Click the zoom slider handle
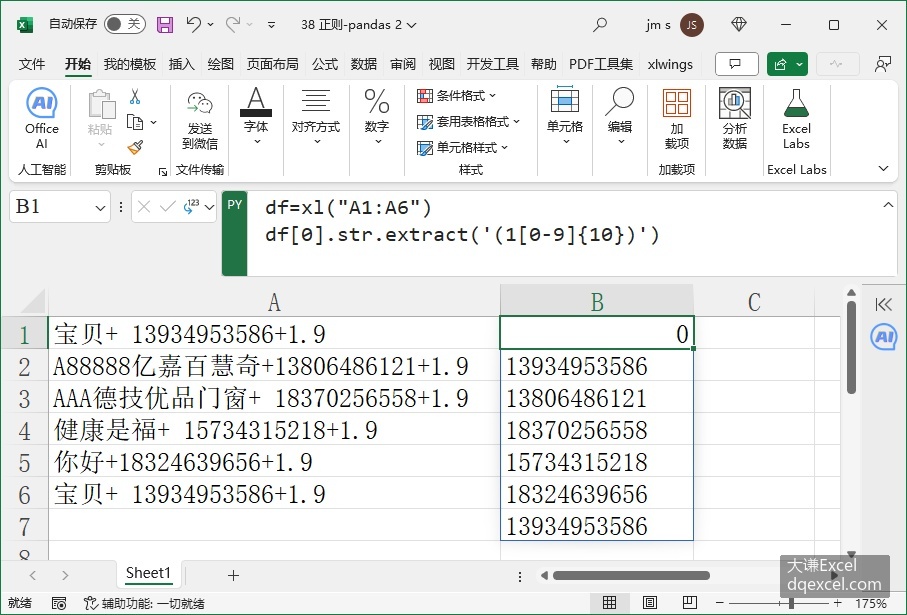907x615 pixels. tap(791, 603)
